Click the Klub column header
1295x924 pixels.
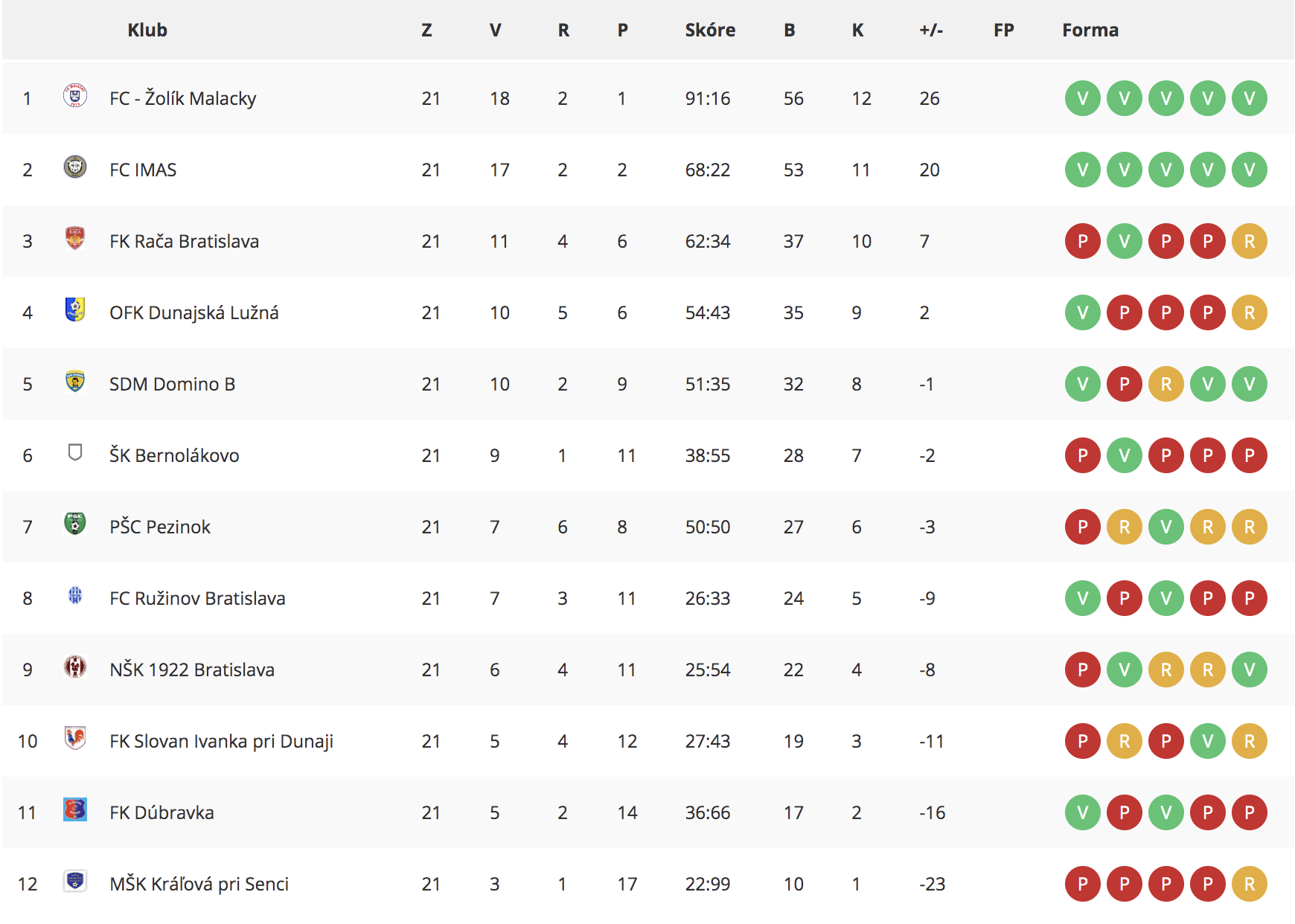pos(147,30)
